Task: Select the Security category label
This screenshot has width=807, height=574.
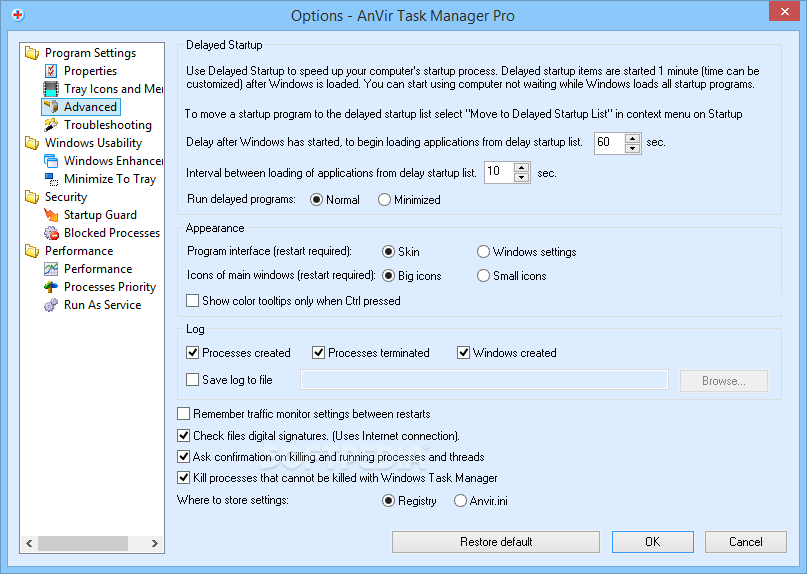Action: pyautogui.click(x=66, y=197)
